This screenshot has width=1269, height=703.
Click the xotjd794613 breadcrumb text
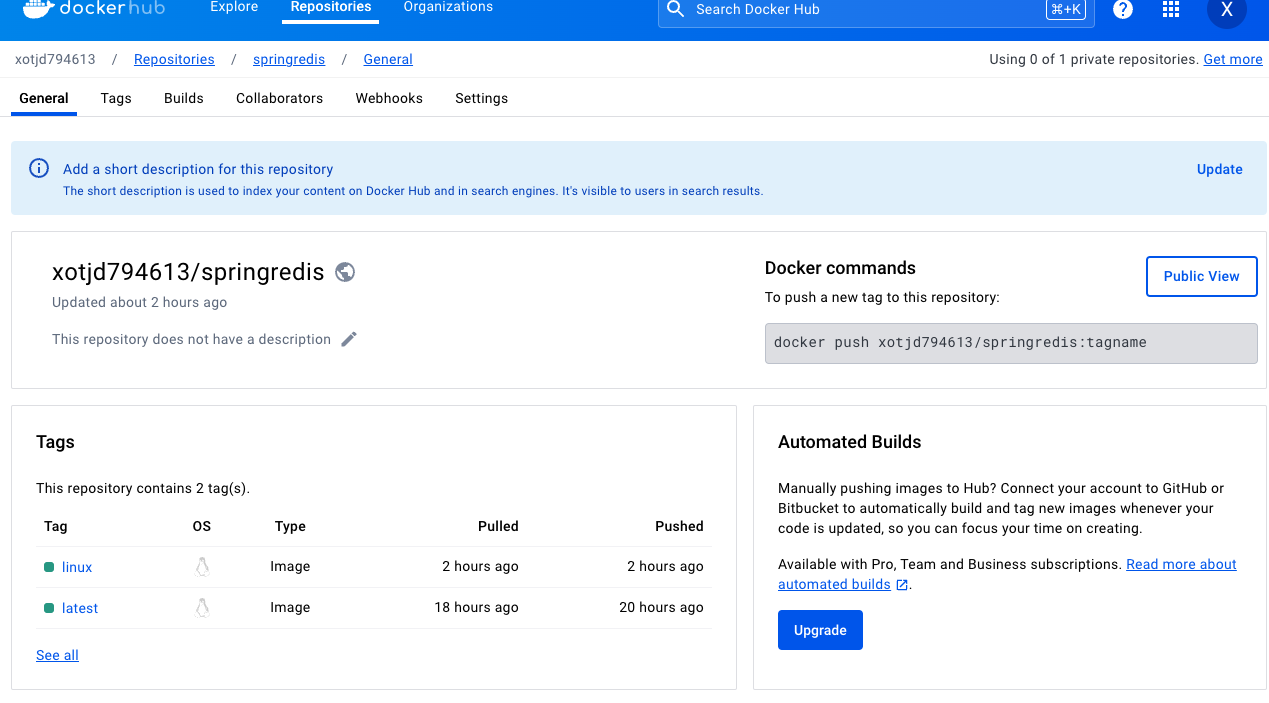tap(55, 59)
